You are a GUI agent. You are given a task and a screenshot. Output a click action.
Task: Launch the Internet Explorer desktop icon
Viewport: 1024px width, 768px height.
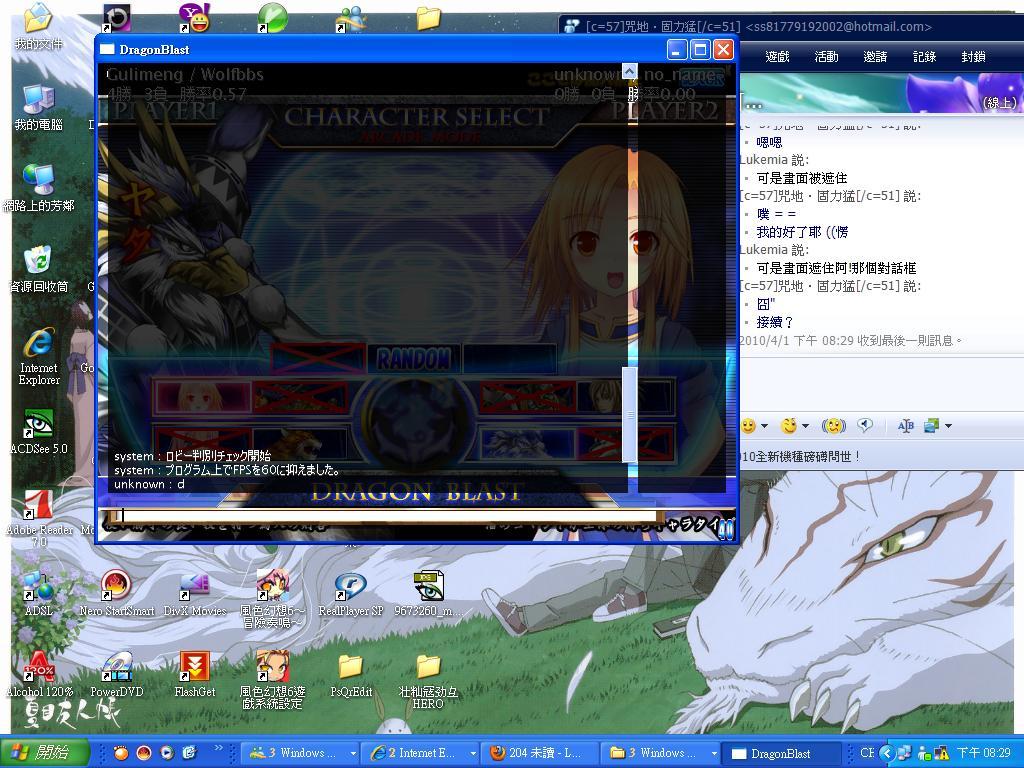[x=38, y=352]
